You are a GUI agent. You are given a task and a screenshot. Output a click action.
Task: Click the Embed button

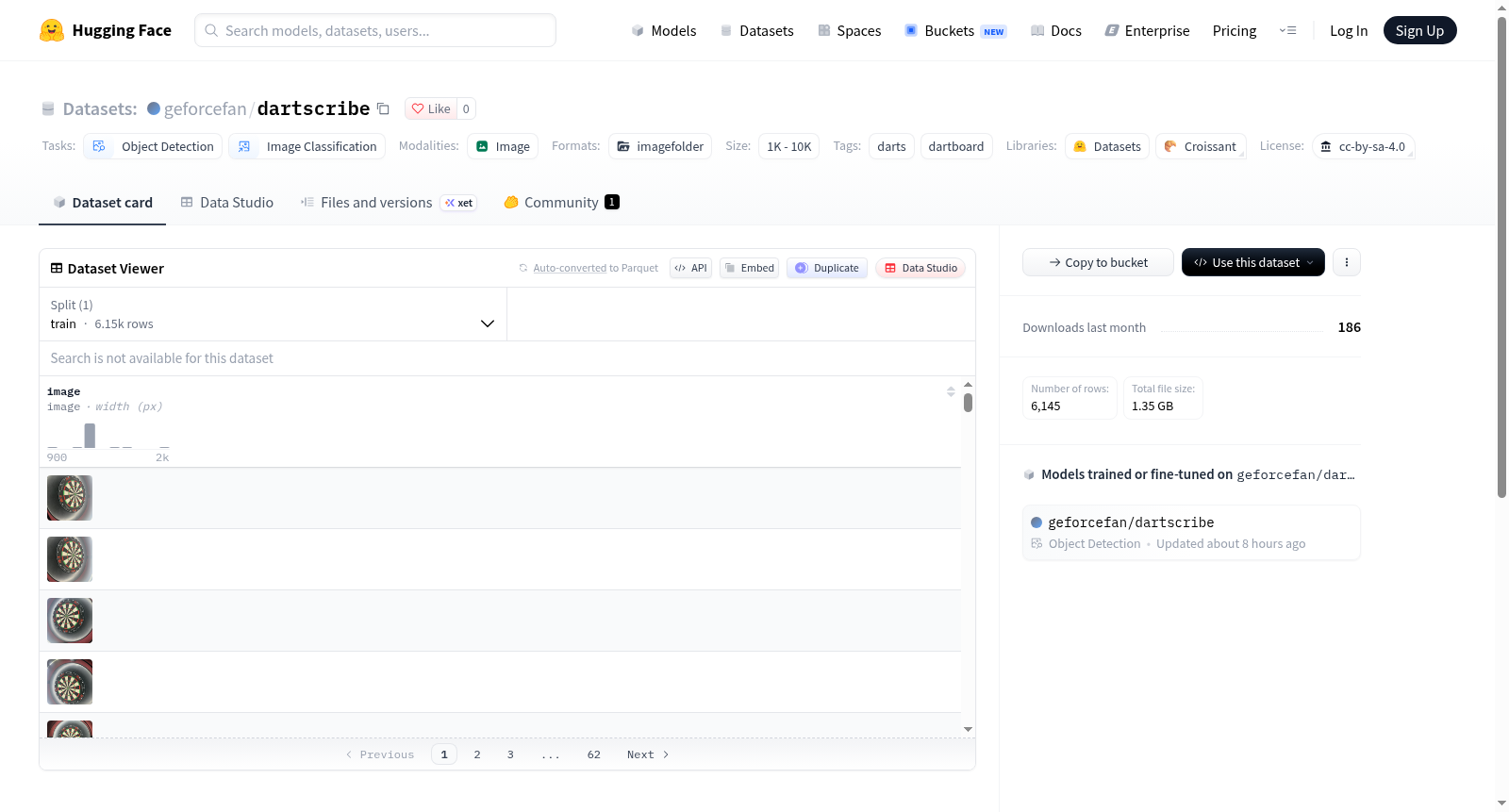click(x=749, y=268)
